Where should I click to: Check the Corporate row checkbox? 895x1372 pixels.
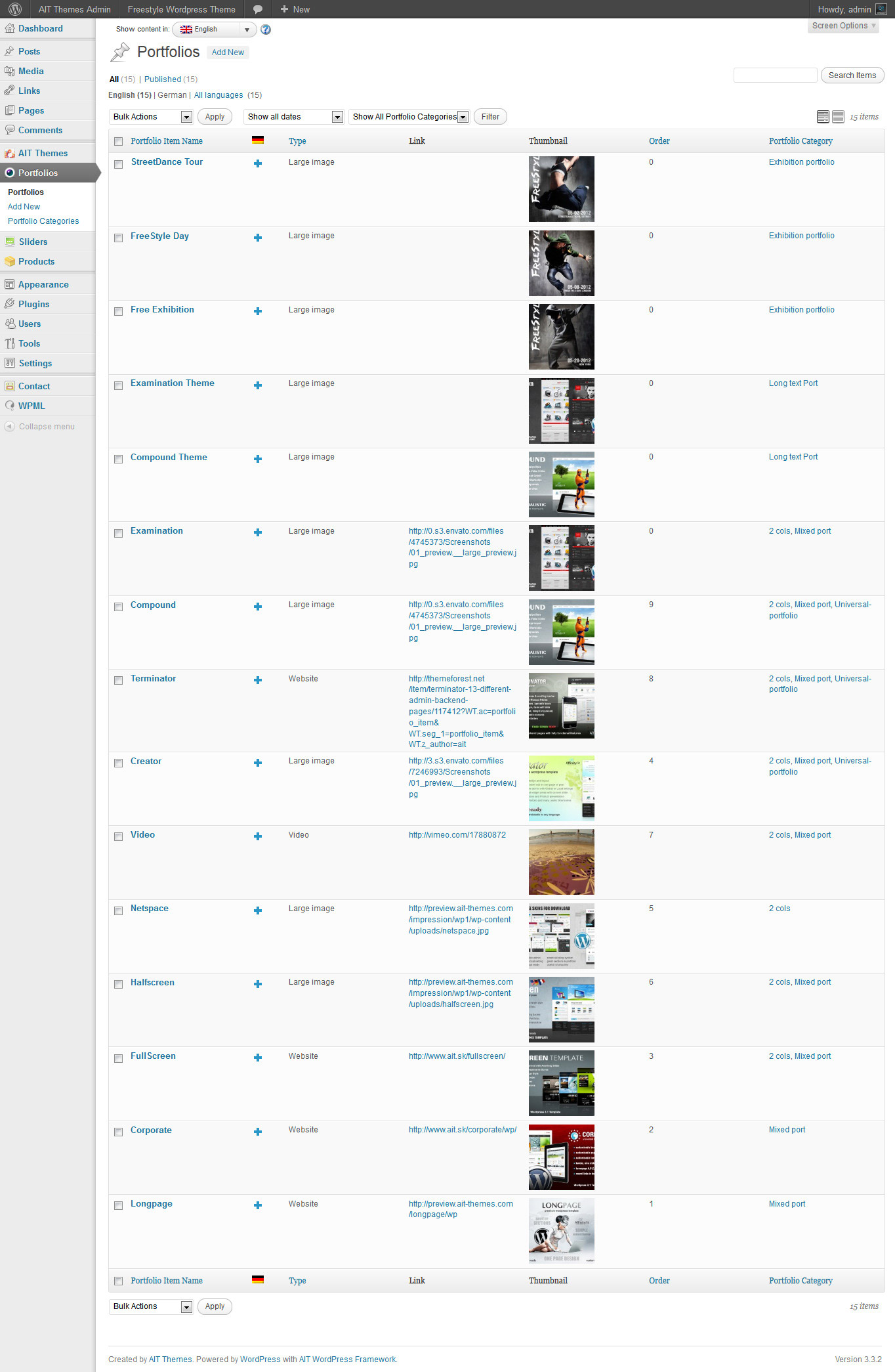tap(119, 1132)
